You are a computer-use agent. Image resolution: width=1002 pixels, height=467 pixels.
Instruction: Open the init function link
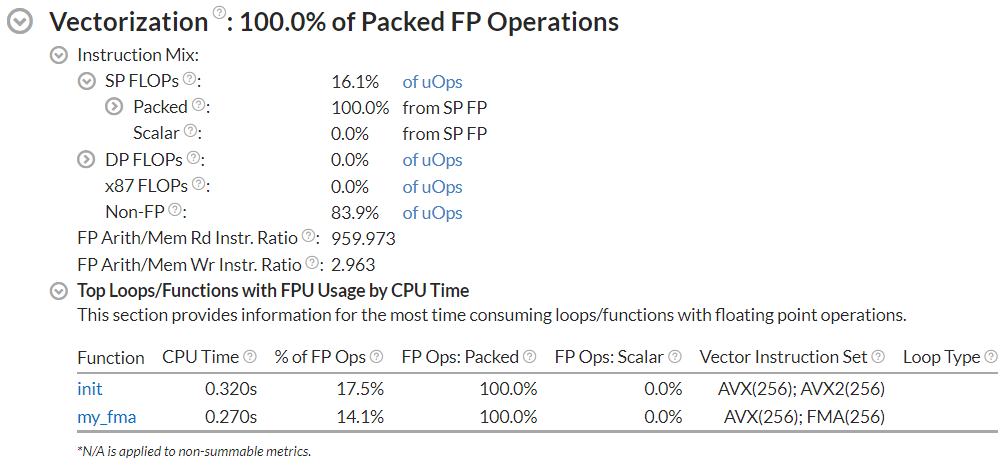90,388
